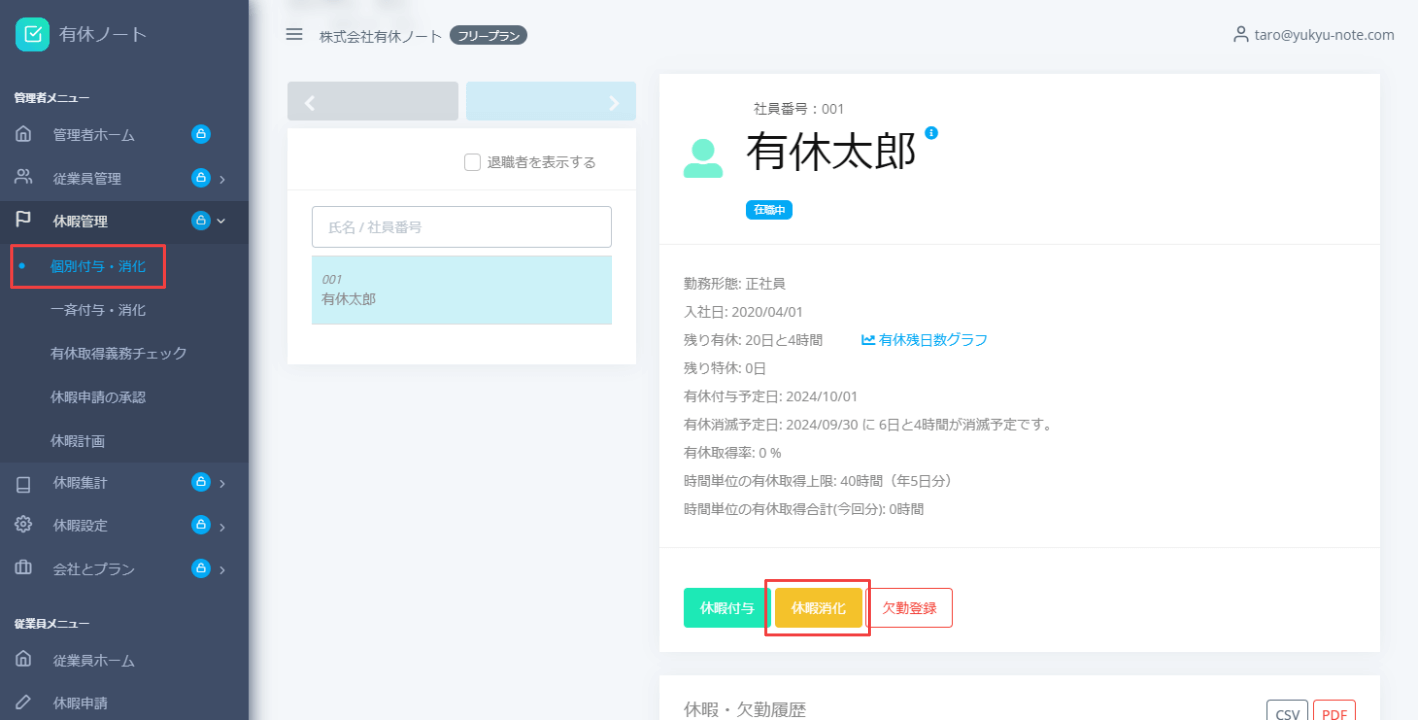This screenshot has height=720, width=1418.
Task: Click the CSV export button
Action: (1287, 711)
